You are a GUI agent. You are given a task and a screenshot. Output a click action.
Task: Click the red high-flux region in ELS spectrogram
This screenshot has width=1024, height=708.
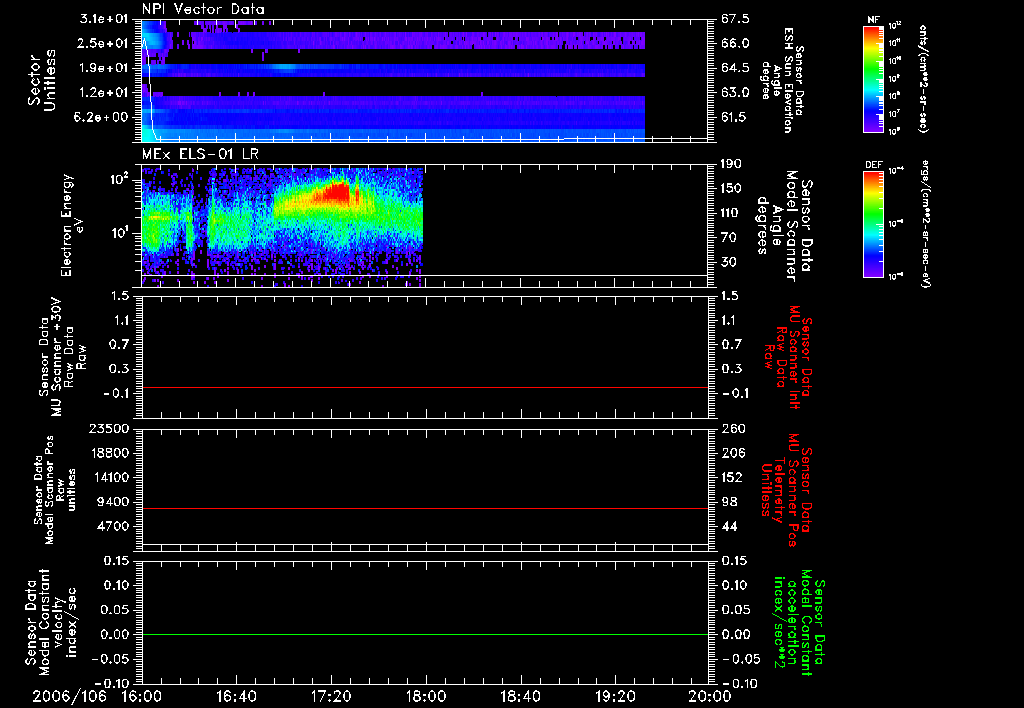pyautogui.click(x=334, y=193)
